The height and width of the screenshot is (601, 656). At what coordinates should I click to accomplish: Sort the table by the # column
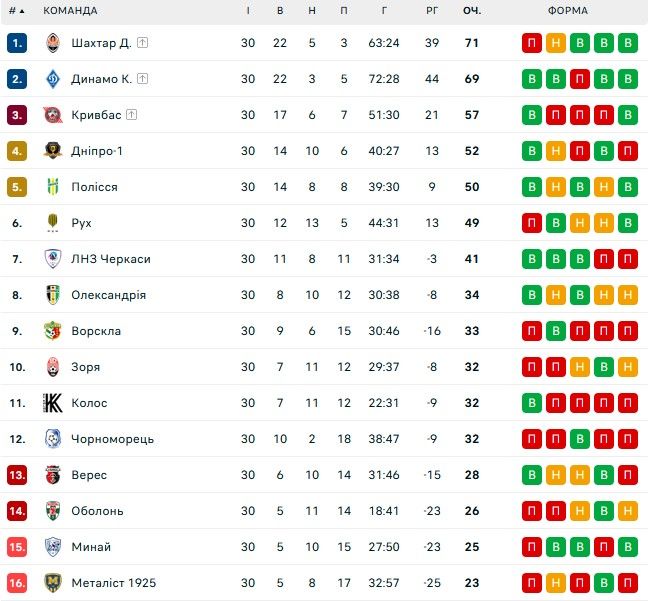16,10
